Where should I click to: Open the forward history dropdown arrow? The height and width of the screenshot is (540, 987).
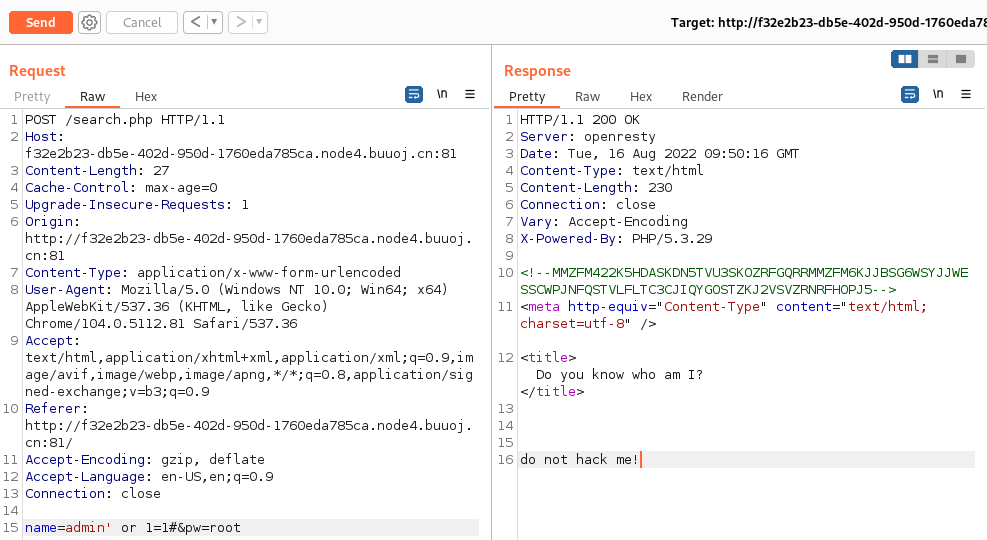tap(259, 23)
